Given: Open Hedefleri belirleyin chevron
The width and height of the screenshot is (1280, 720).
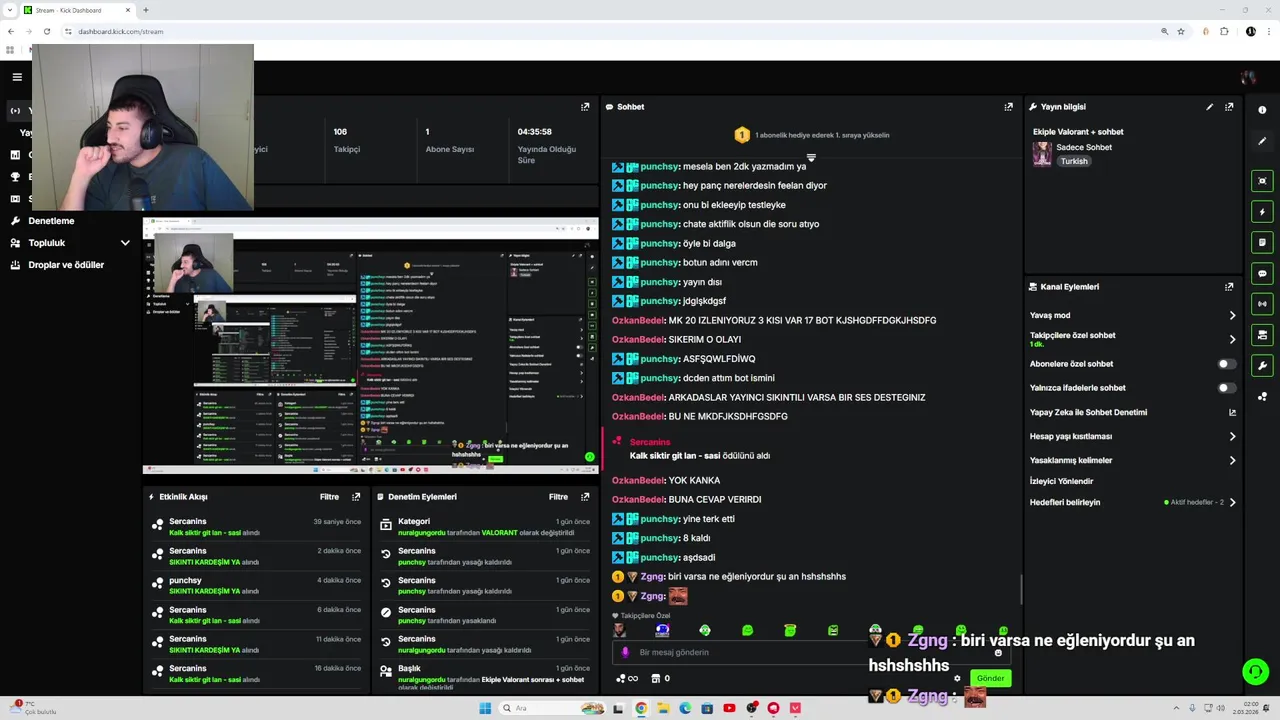Looking at the screenshot, I should (1232, 502).
